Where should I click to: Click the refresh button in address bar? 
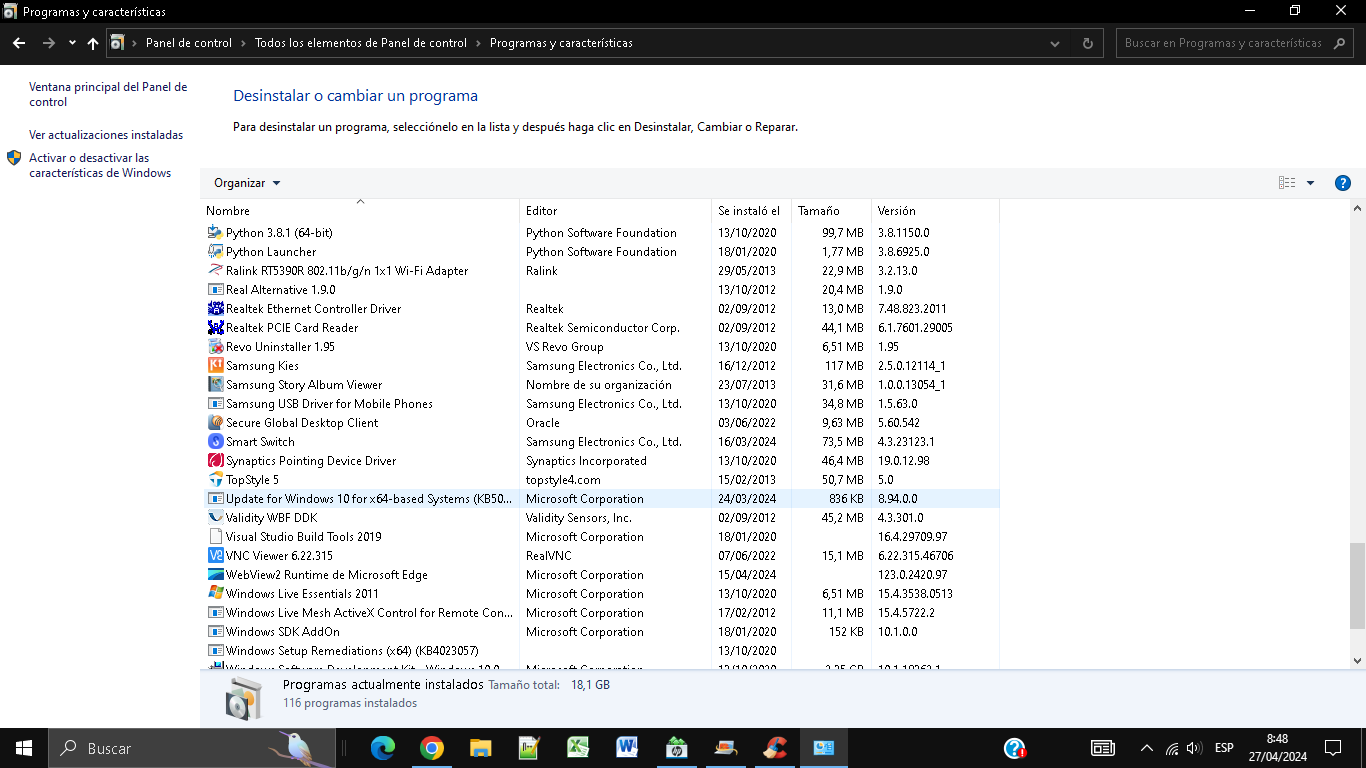(1088, 43)
